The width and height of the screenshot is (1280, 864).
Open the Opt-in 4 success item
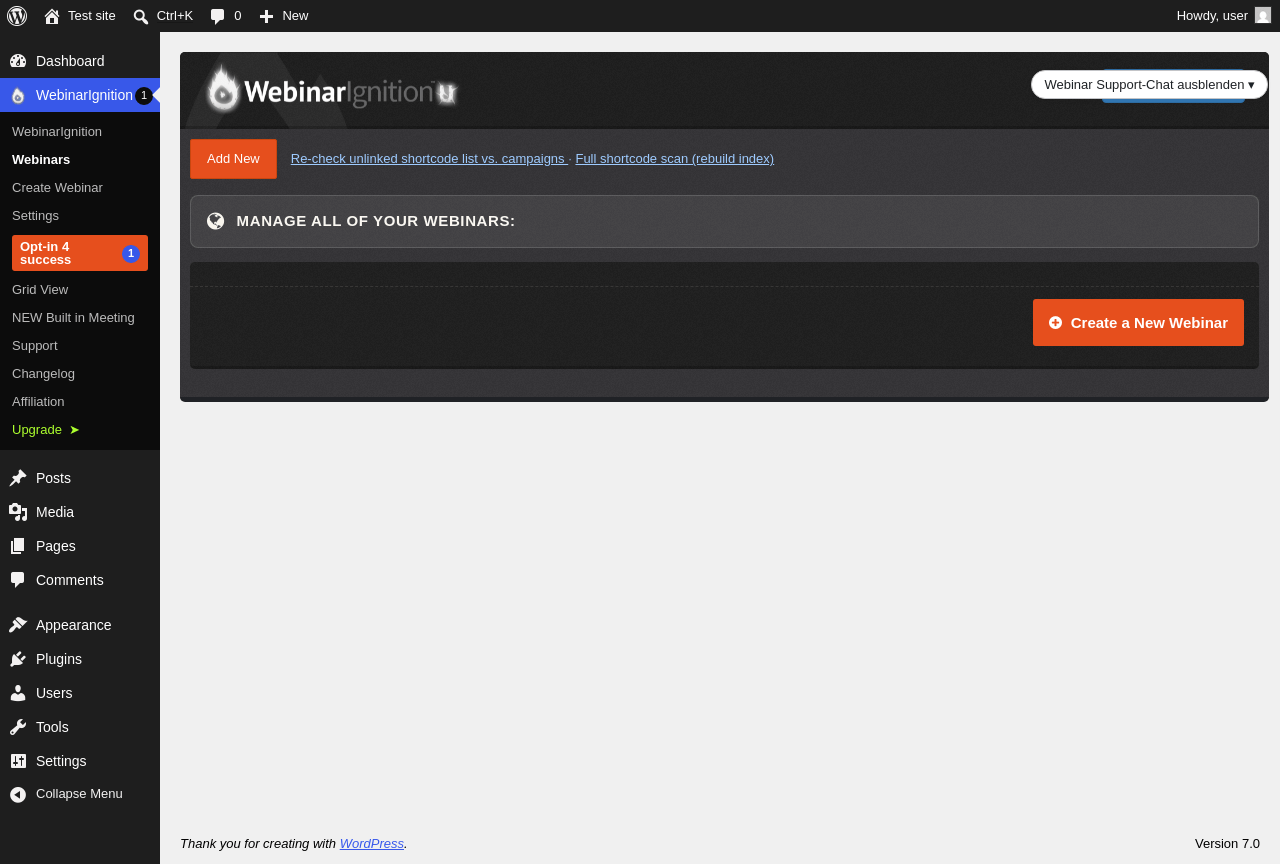[80, 253]
